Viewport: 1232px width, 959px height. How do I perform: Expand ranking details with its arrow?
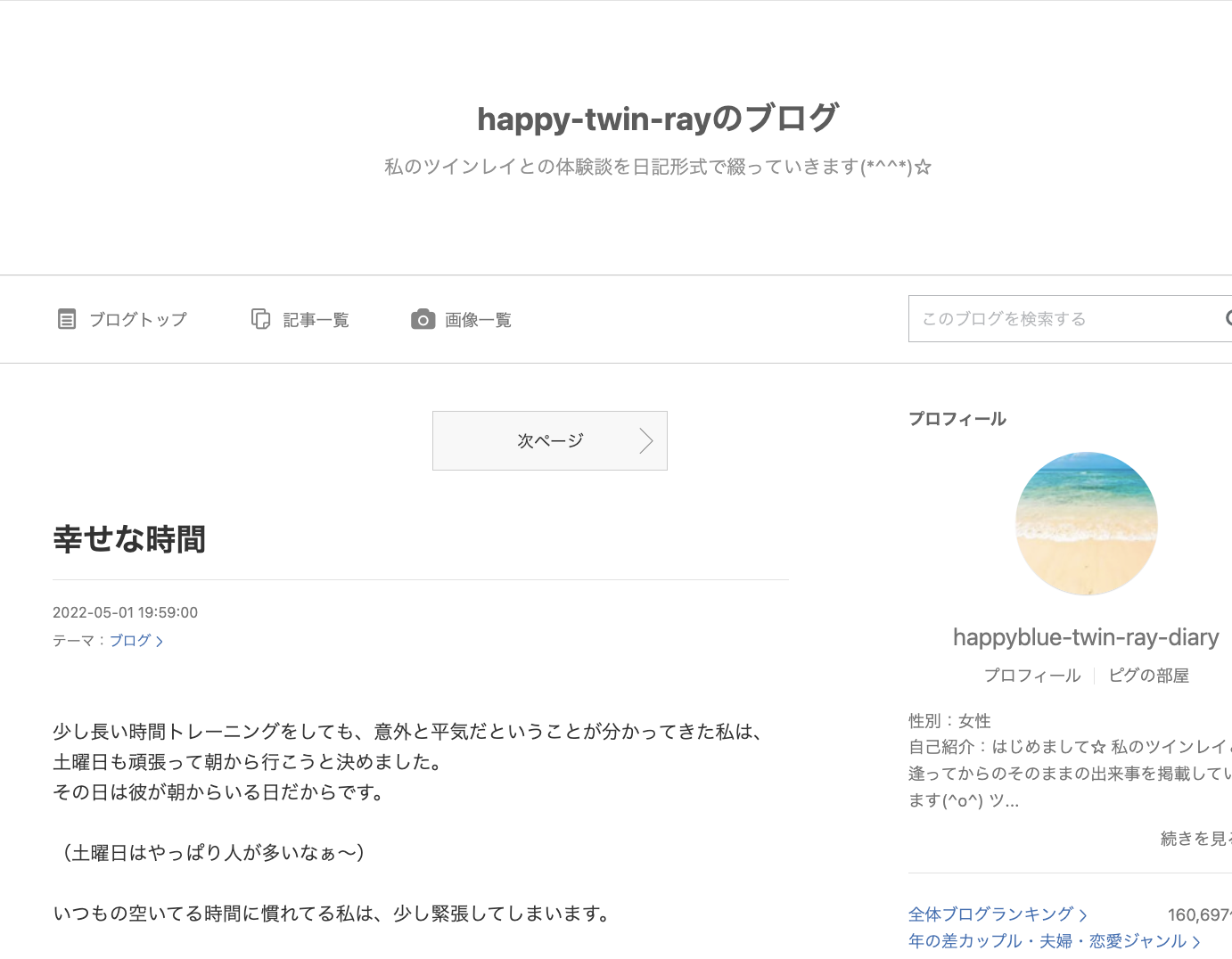pyautogui.click(x=1083, y=914)
